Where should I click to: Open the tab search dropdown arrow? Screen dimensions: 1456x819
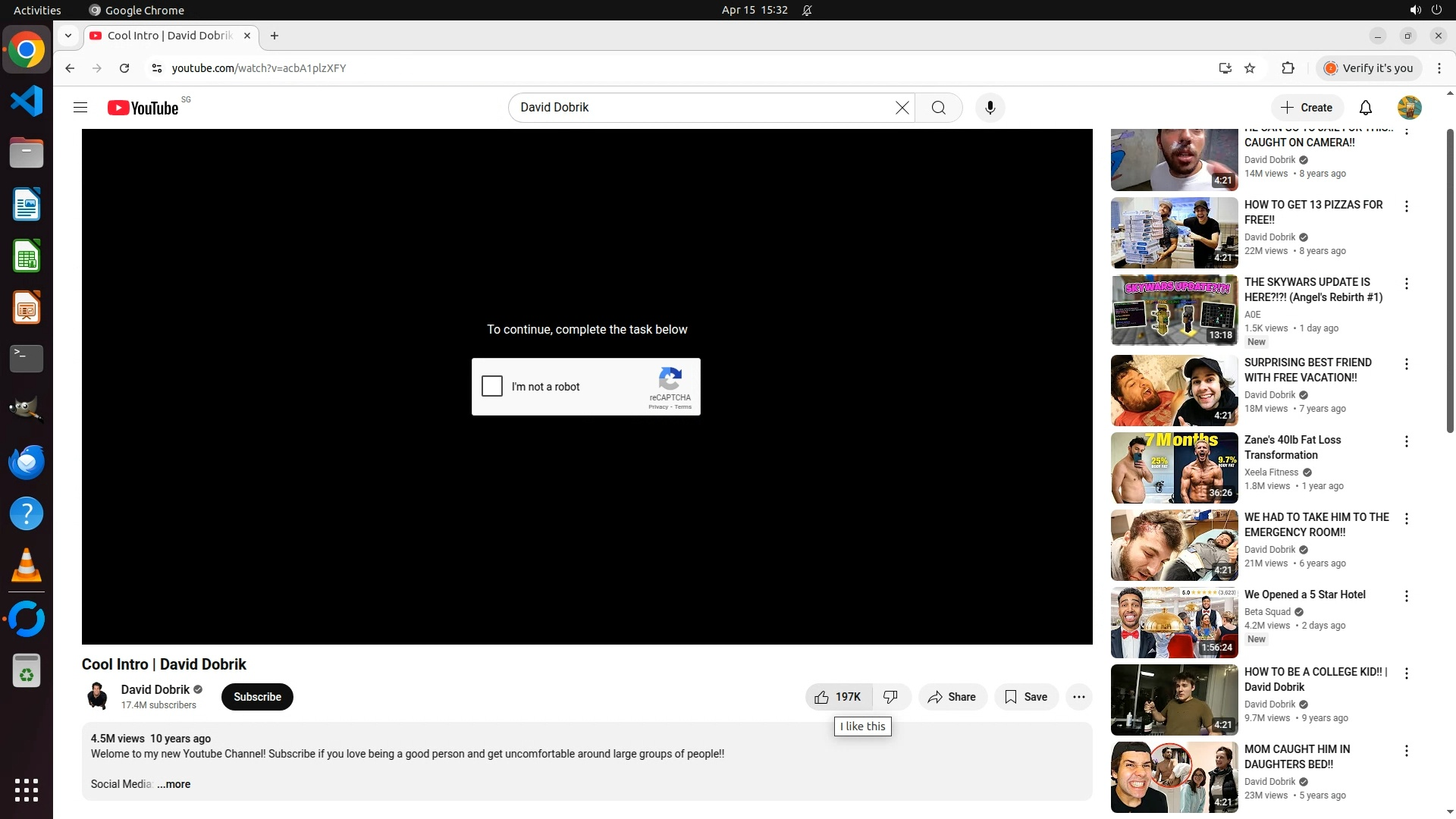coord(68,36)
